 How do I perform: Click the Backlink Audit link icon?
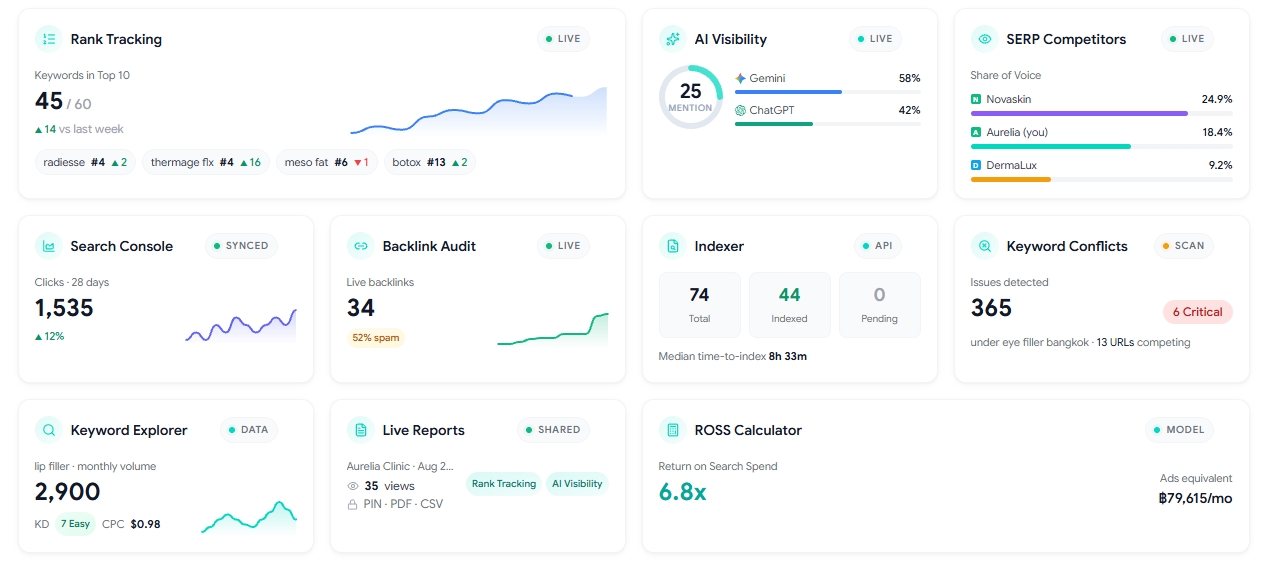point(360,246)
